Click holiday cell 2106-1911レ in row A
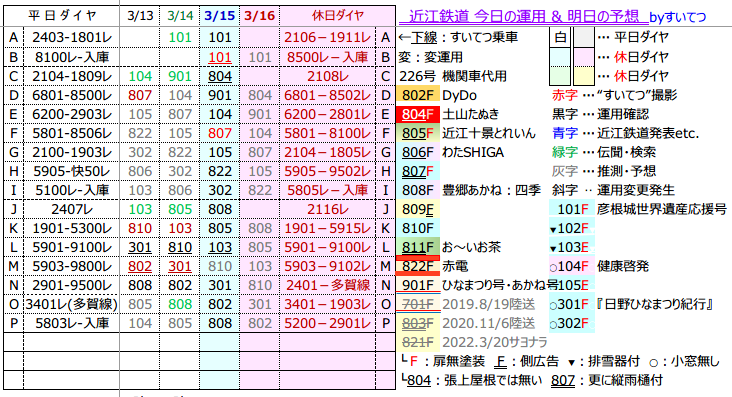The width and height of the screenshot is (732, 397). point(328,37)
